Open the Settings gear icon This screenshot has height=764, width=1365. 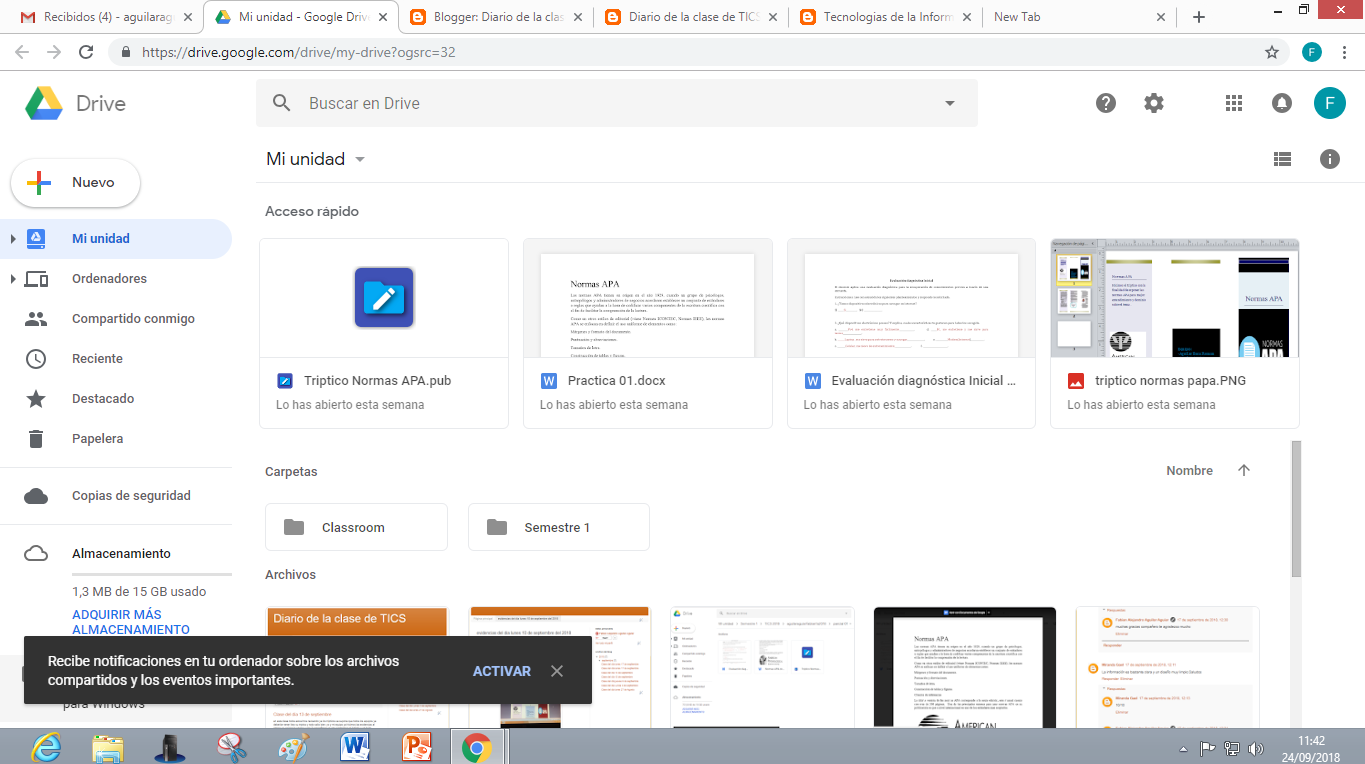(x=1154, y=103)
